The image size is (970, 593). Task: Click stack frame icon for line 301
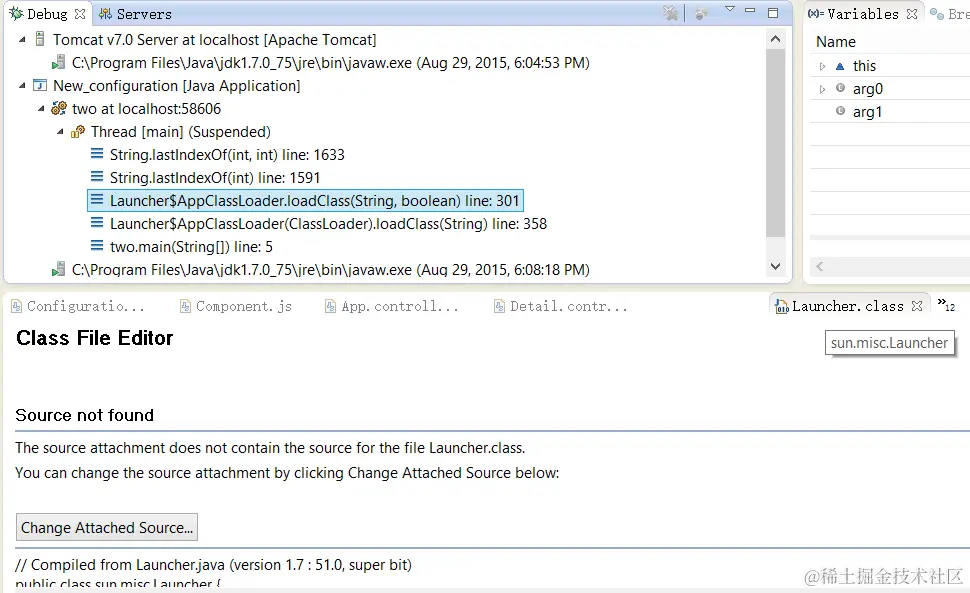coord(97,200)
